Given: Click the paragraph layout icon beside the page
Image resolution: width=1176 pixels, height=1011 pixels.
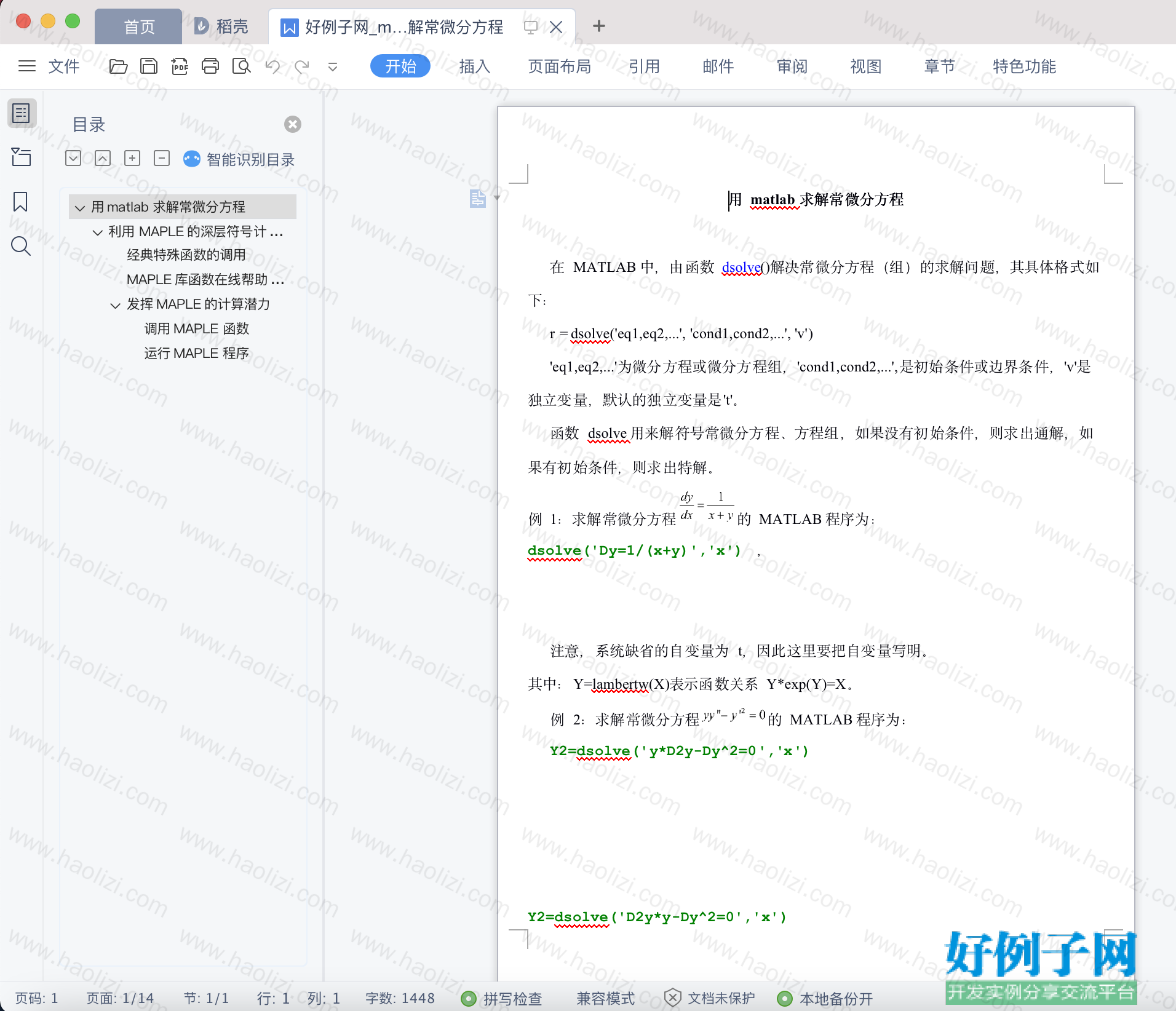Looking at the screenshot, I should (478, 198).
